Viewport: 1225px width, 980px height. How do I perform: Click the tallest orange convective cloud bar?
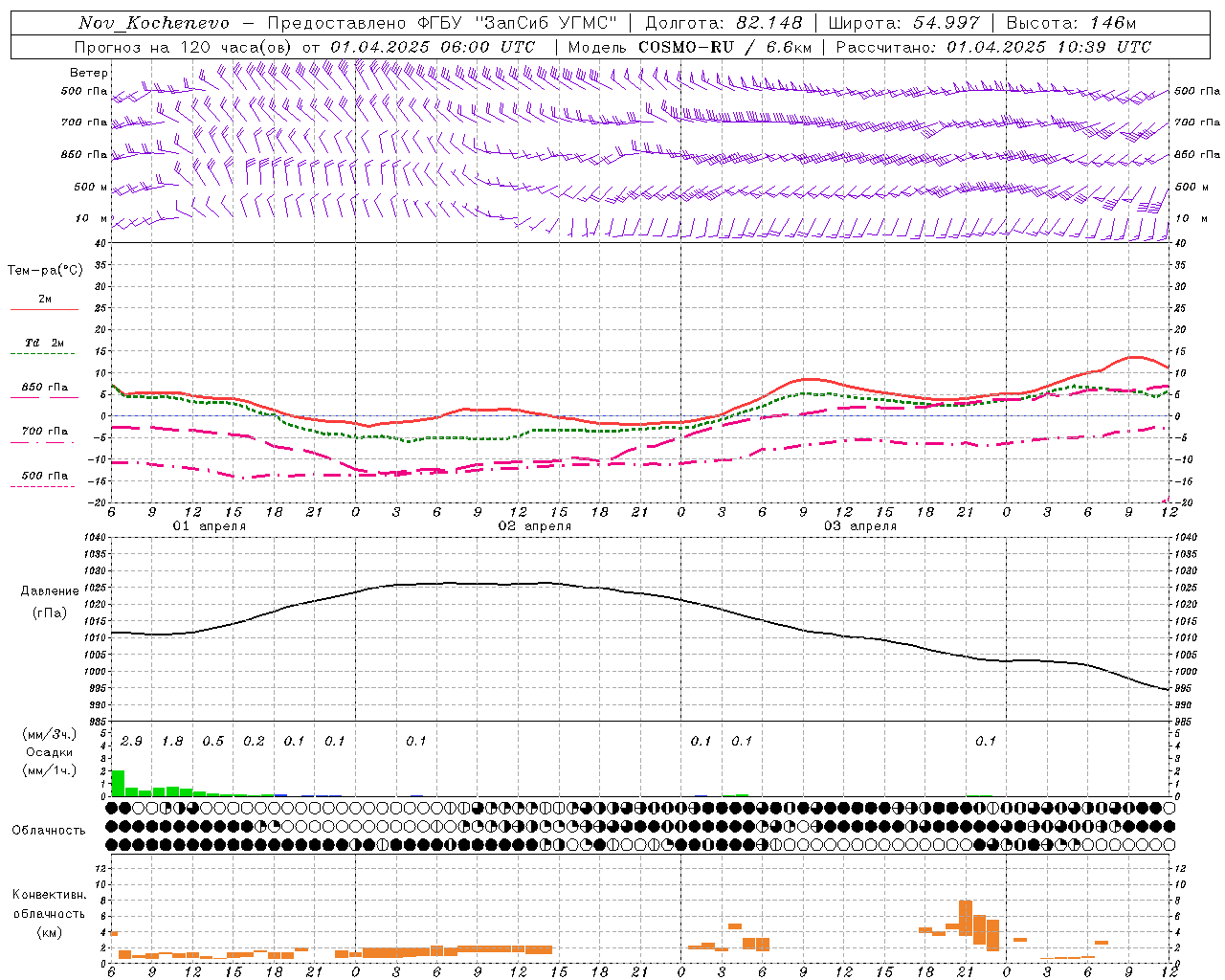965,919
